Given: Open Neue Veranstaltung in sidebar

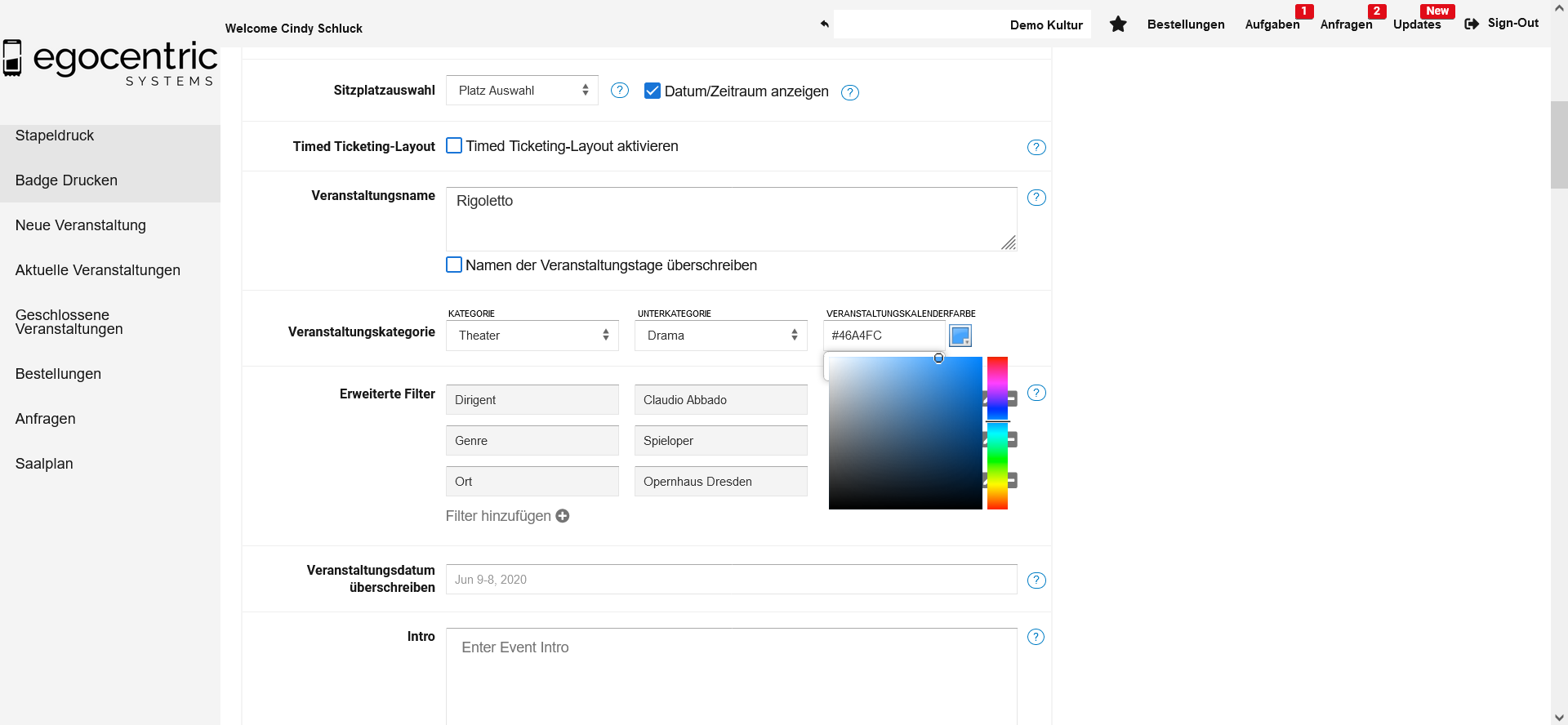Looking at the screenshot, I should [81, 225].
